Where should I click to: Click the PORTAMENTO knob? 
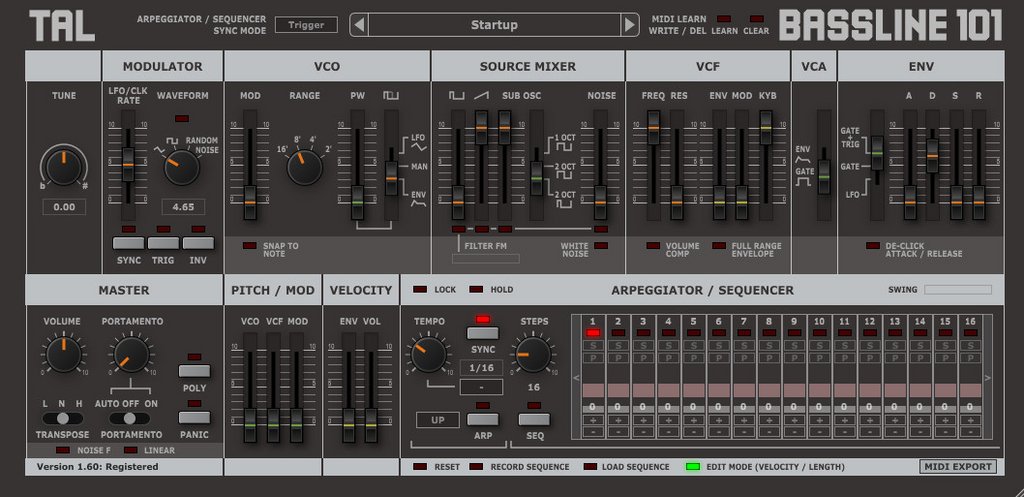pos(131,355)
